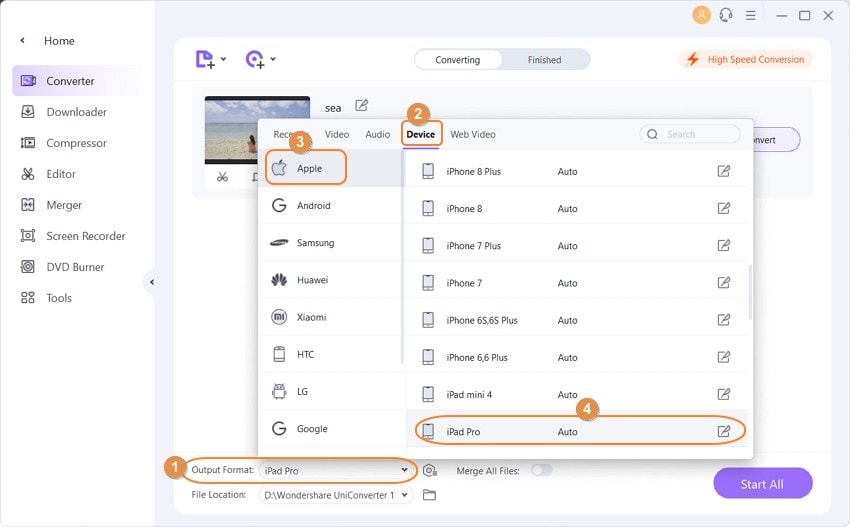Edit settings for iPhone 7 preset
This screenshot has width=850, height=527.
[724, 282]
